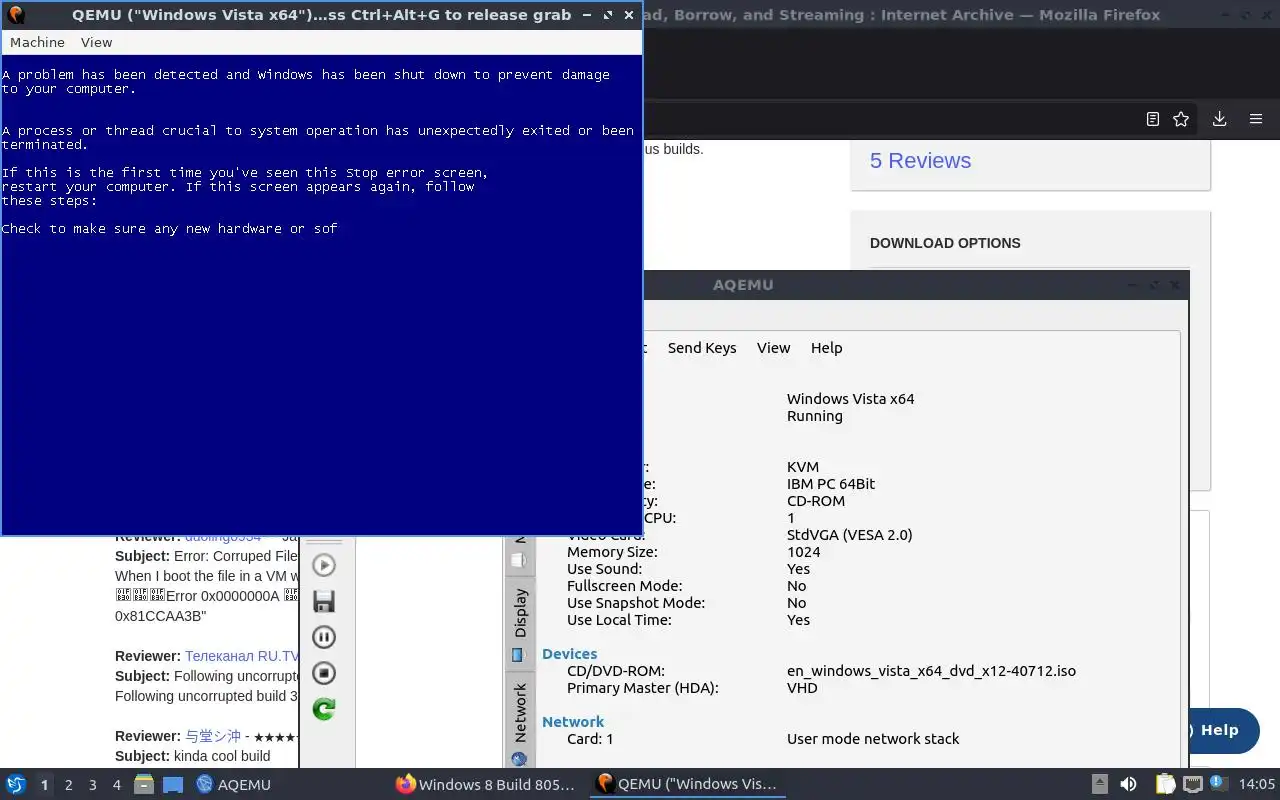
Task: Switch to workspace 1
Action: (x=44, y=785)
